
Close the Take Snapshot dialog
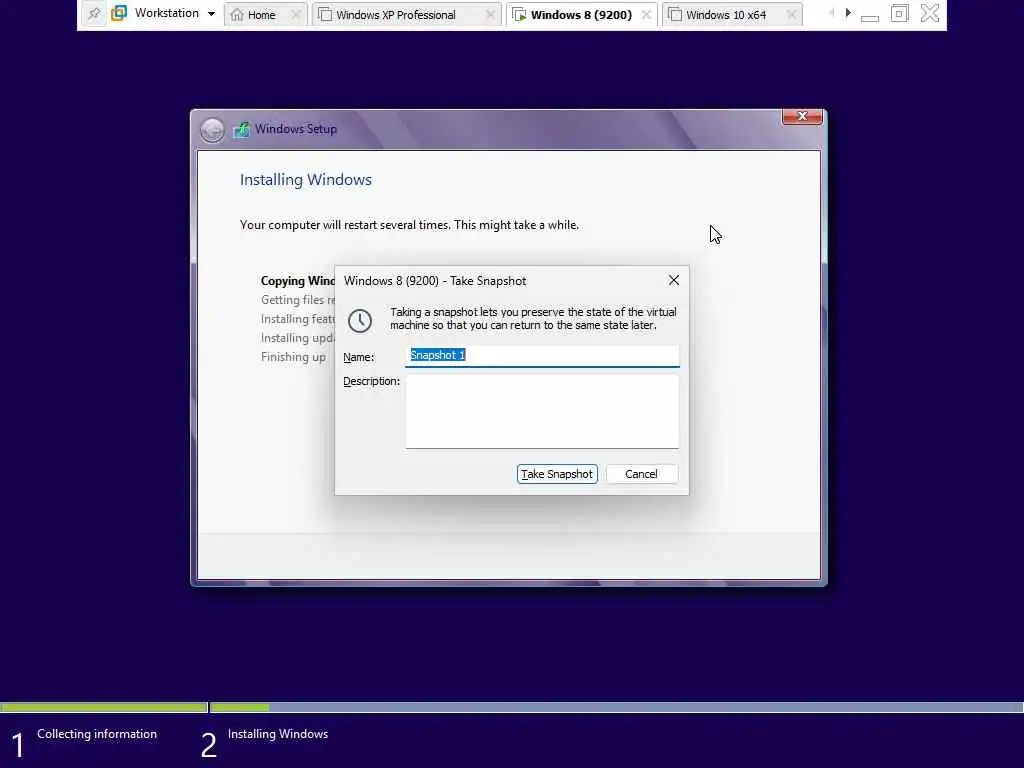pos(674,280)
